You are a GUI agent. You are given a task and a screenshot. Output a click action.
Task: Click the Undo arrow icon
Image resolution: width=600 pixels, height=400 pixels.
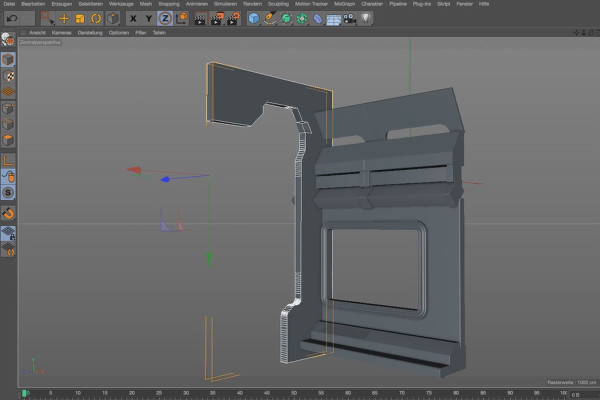(12, 18)
